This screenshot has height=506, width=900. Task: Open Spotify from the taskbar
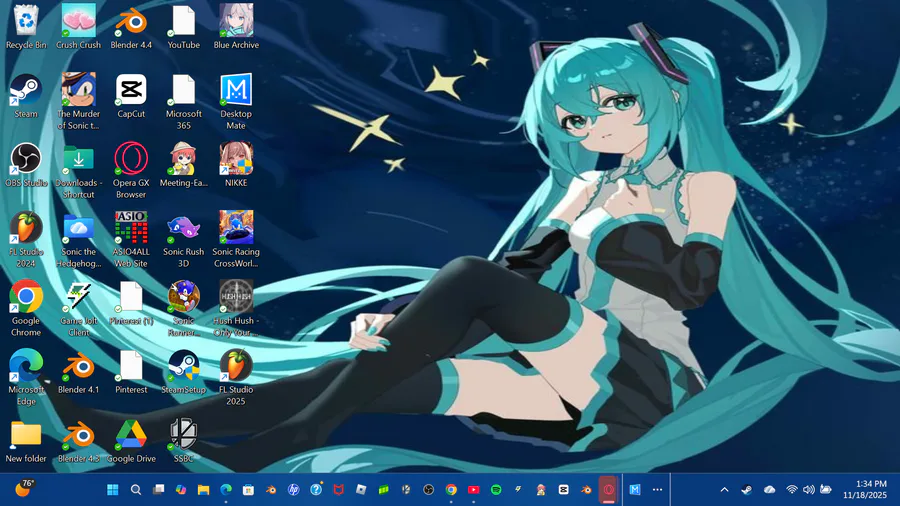496,489
